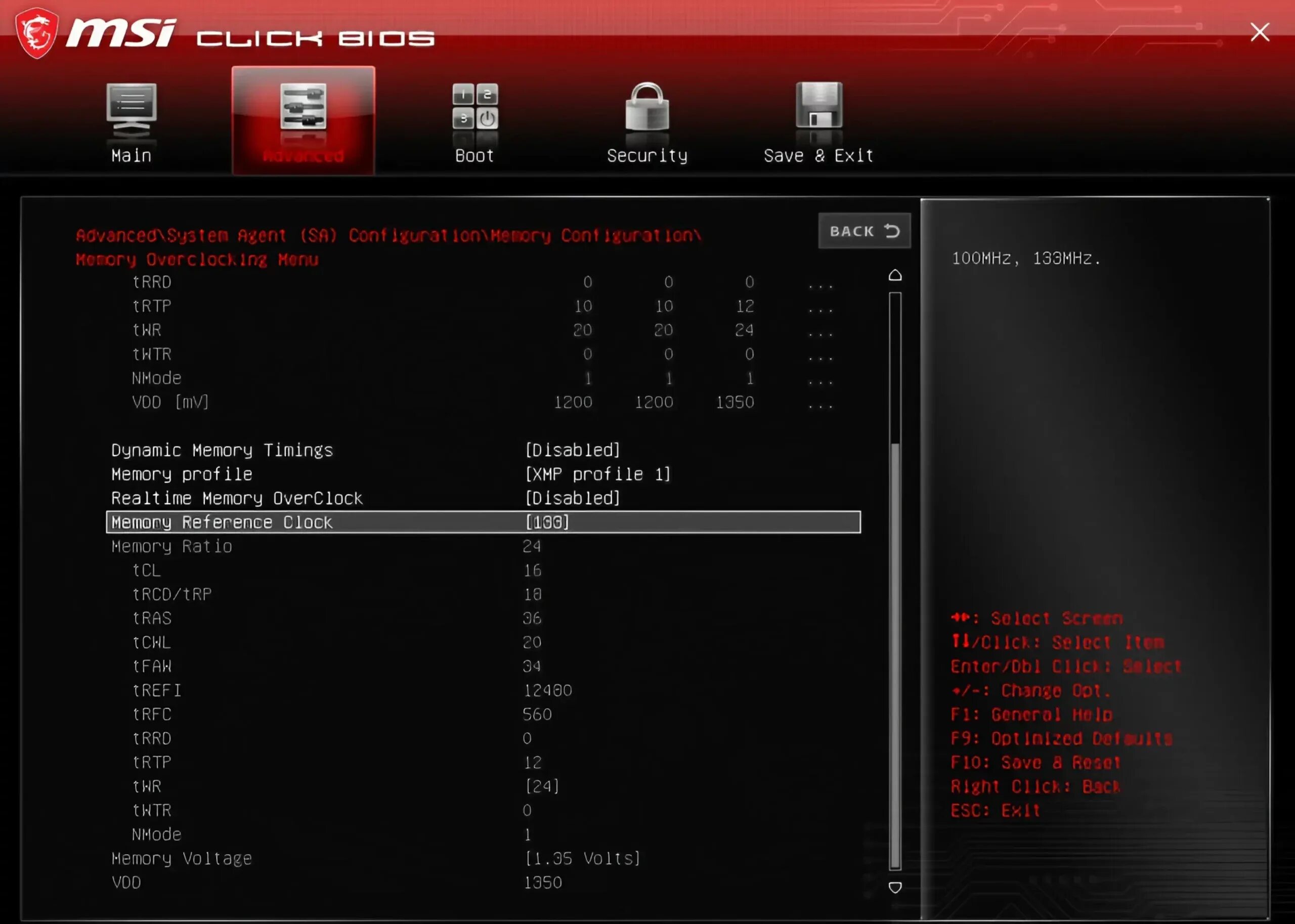The height and width of the screenshot is (924, 1295).
Task: Click the MSI dragon shield logo
Action: (37, 33)
